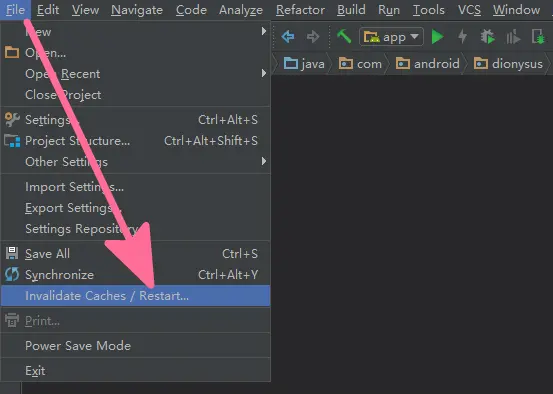Open the Navigate menu
Viewport: 553px width, 394px height.
click(137, 10)
